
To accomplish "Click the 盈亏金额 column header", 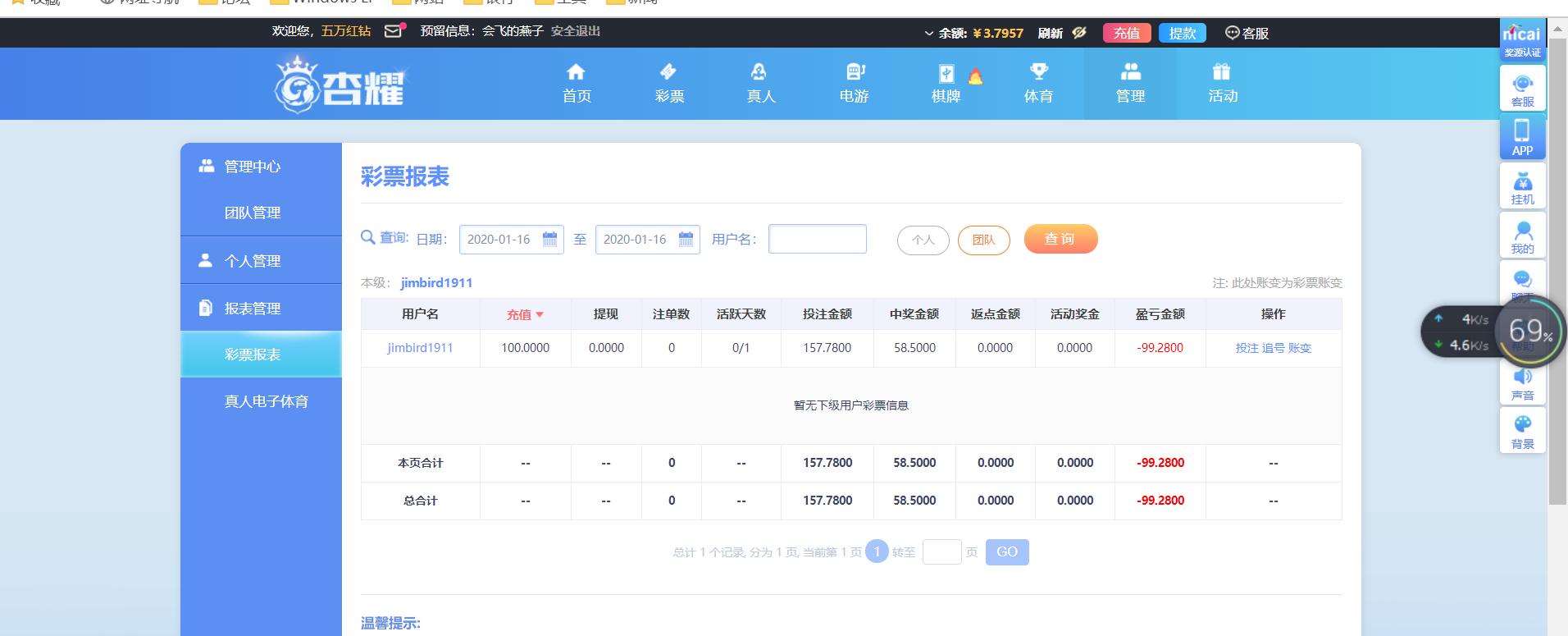I will pyautogui.click(x=1160, y=314).
